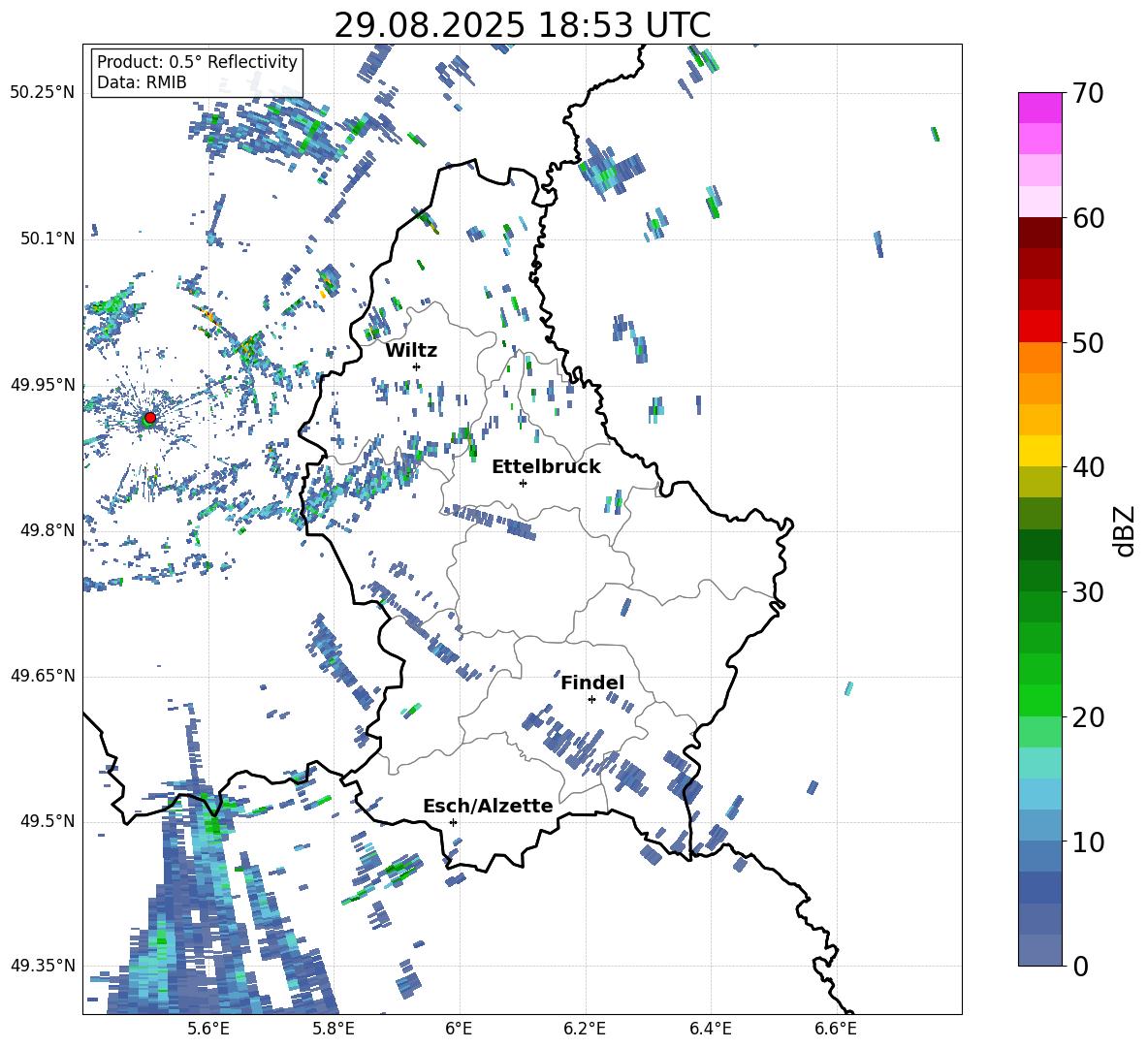Click the Product: 0.5° Reflectivity text
This screenshot has width=1148, height=1048.
[x=197, y=62]
